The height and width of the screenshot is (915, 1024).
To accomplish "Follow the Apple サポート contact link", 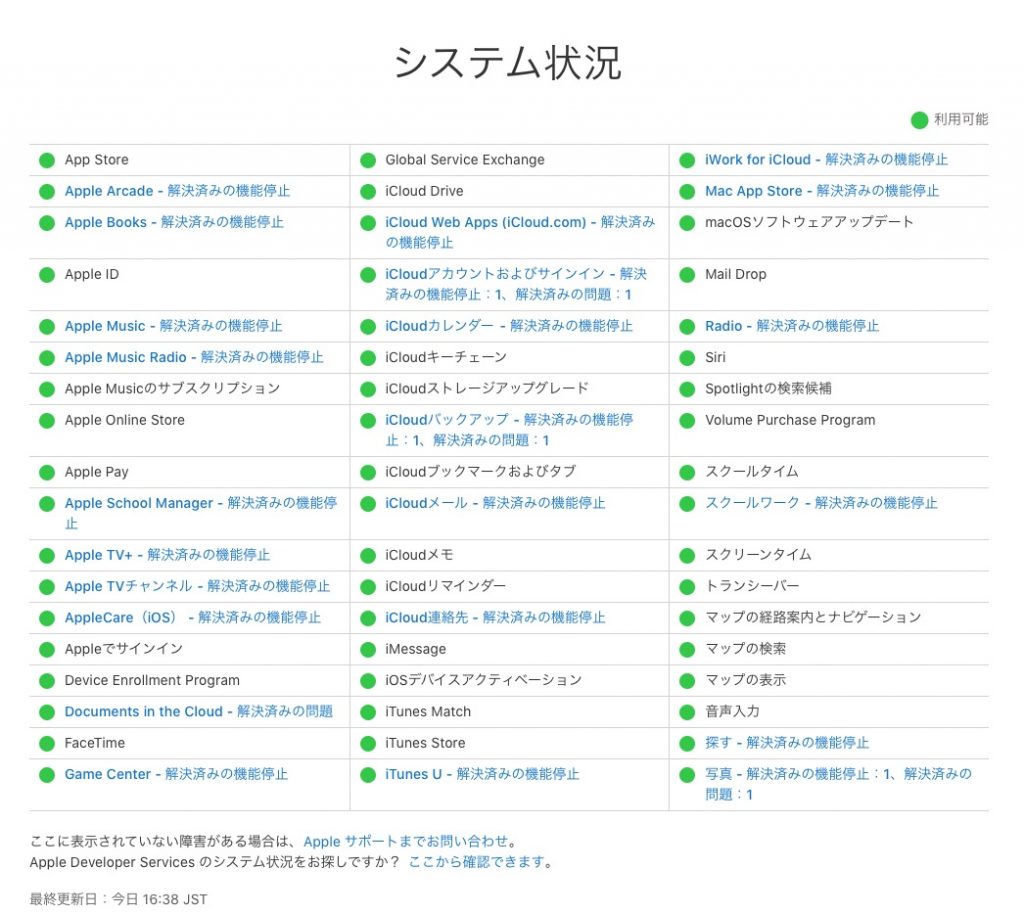I will point(405,842).
